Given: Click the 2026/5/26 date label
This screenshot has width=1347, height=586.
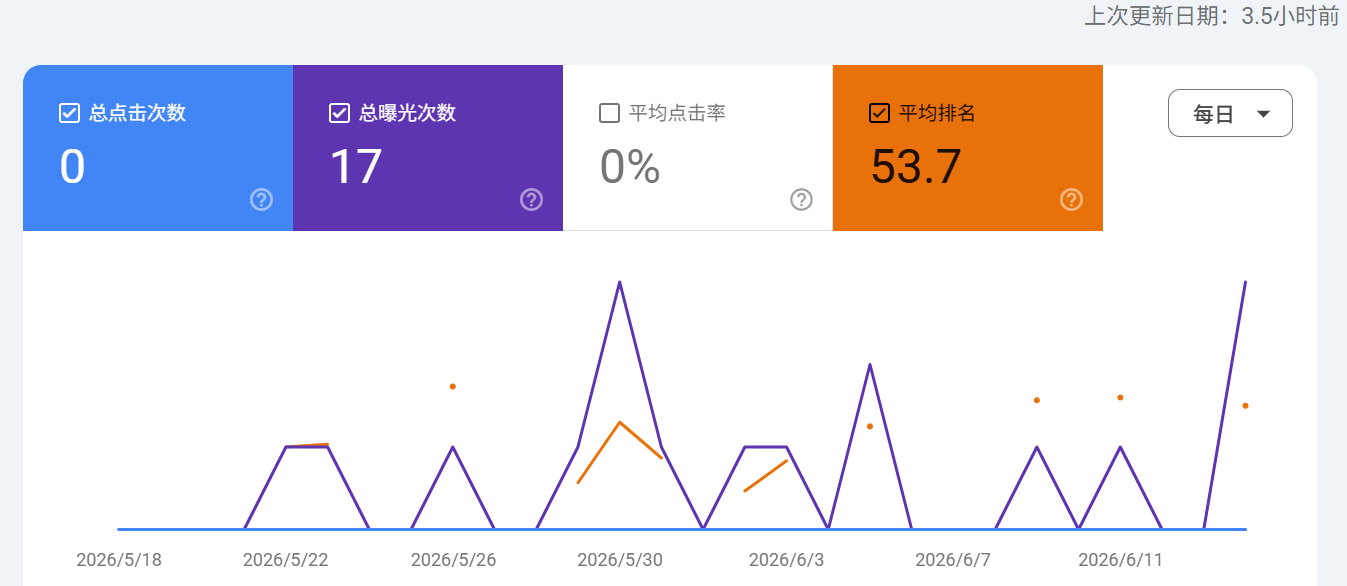Looking at the screenshot, I should point(453,559).
